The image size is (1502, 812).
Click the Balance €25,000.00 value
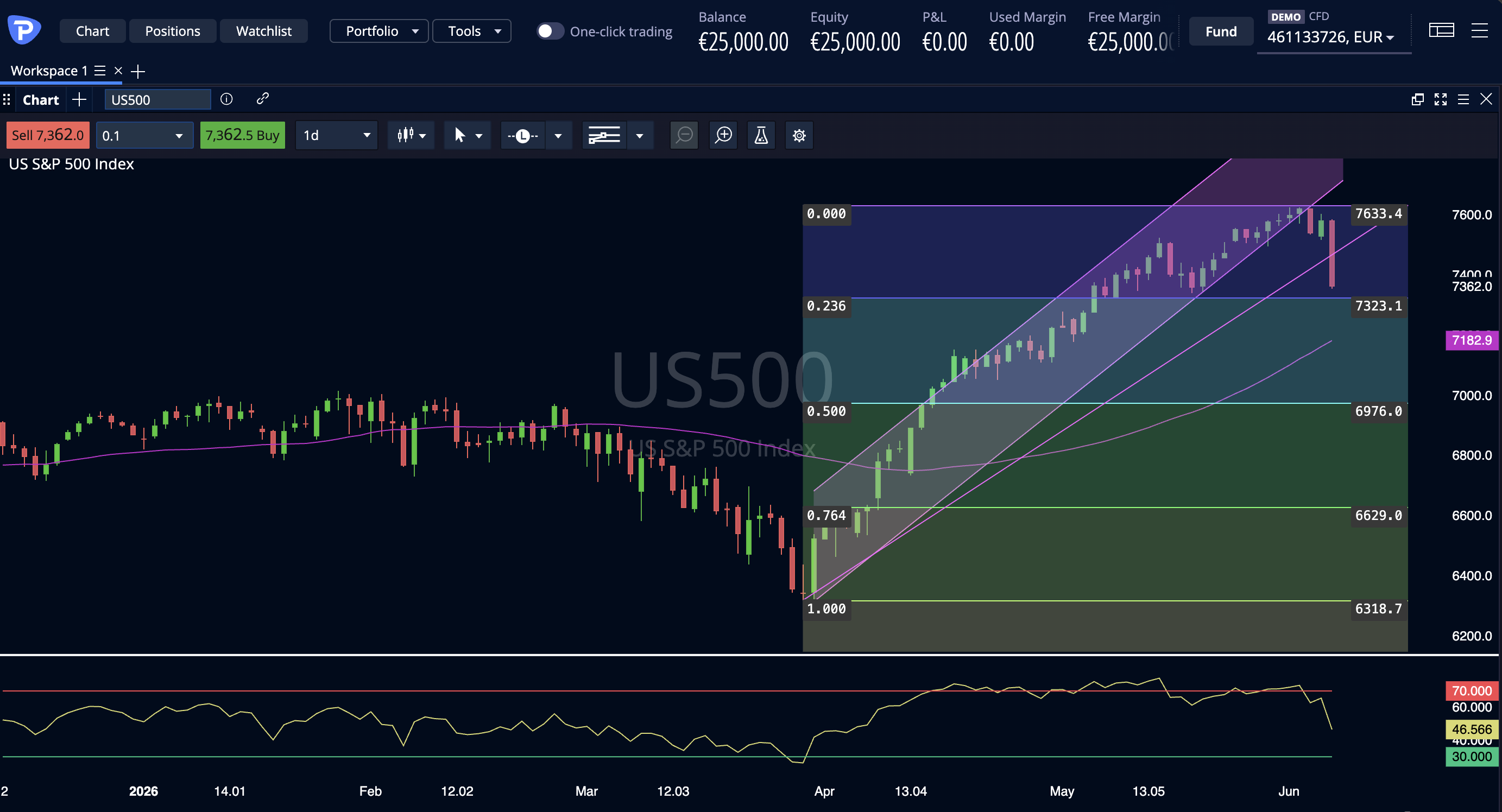(x=743, y=42)
